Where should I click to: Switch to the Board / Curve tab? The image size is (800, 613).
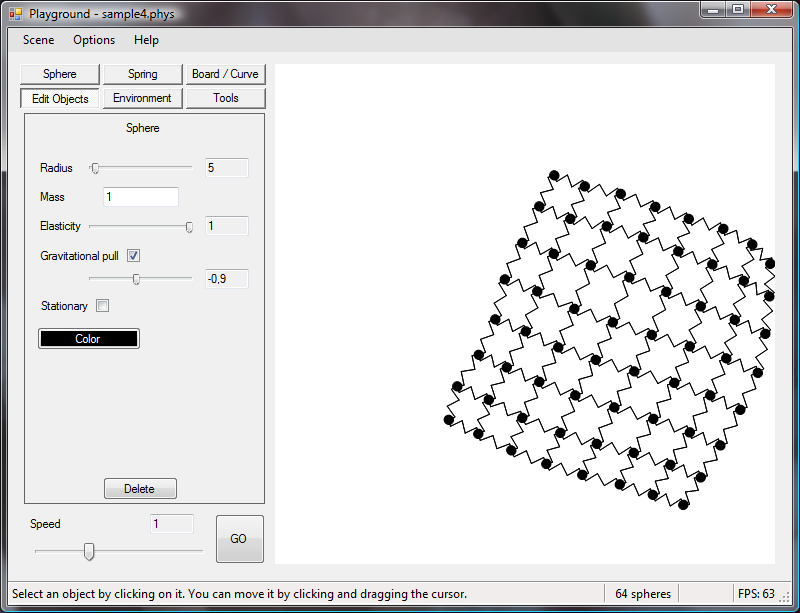tap(226, 74)
